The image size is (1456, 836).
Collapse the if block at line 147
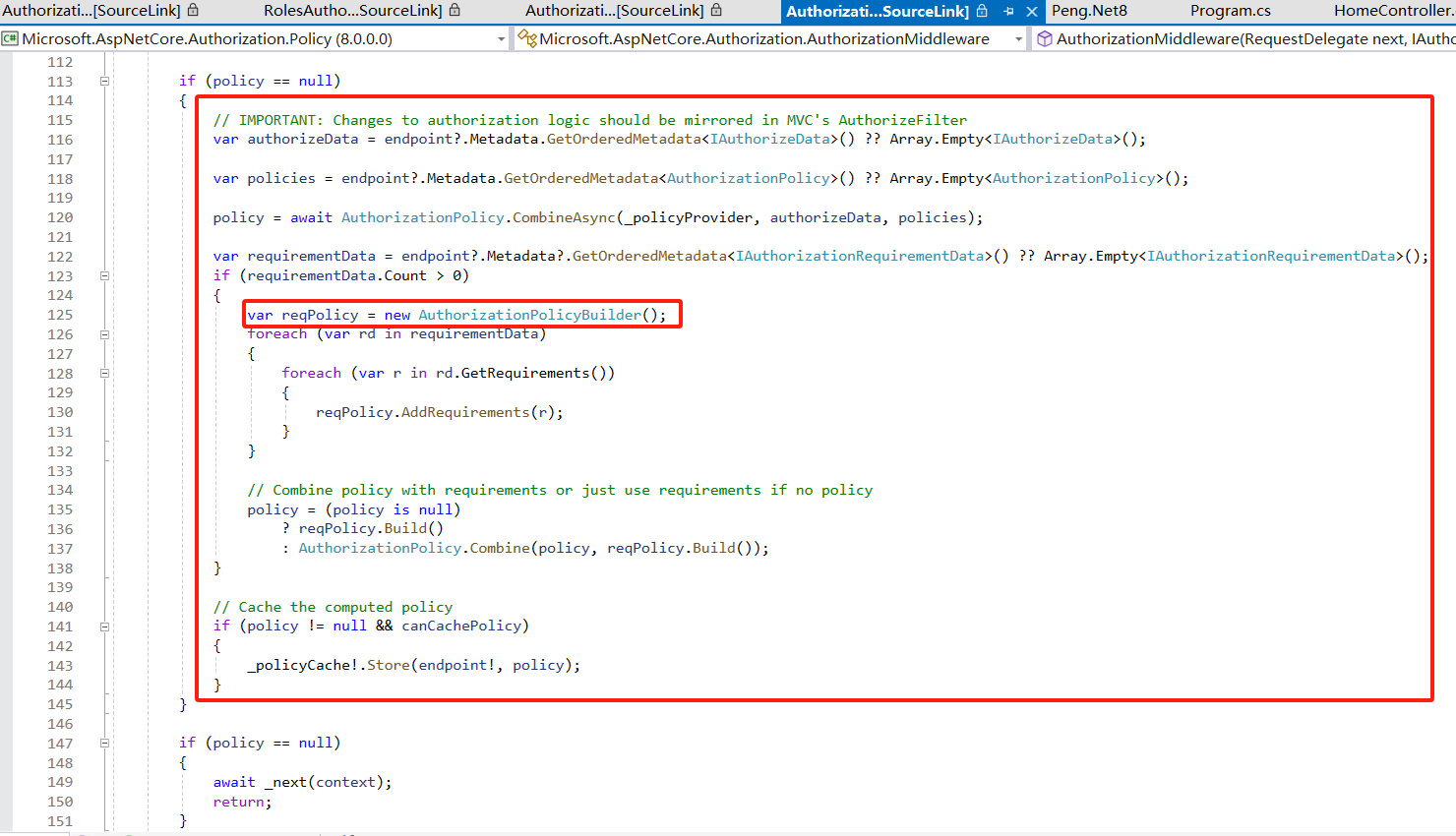pyautogui.click(x=104, y=744)
